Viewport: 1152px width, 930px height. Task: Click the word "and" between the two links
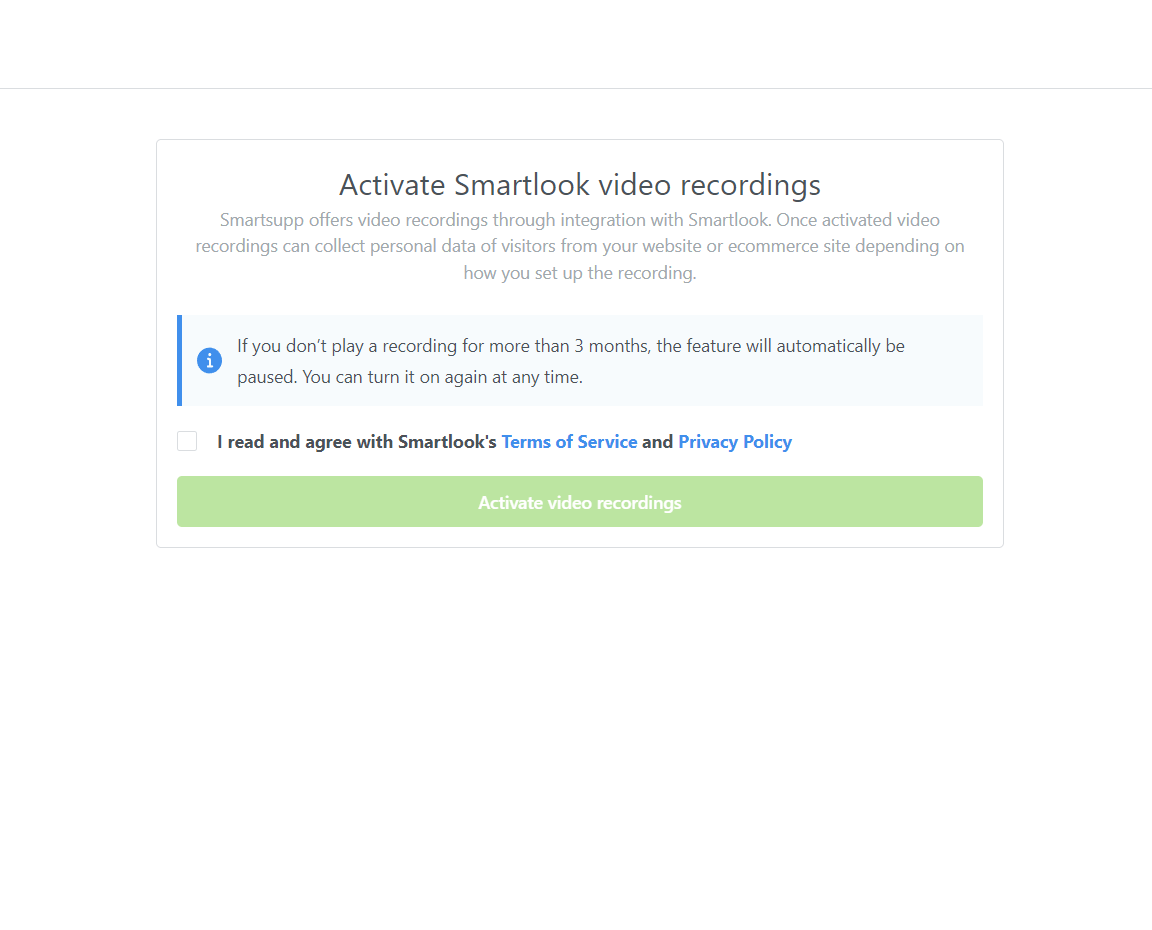pos(657,442)
